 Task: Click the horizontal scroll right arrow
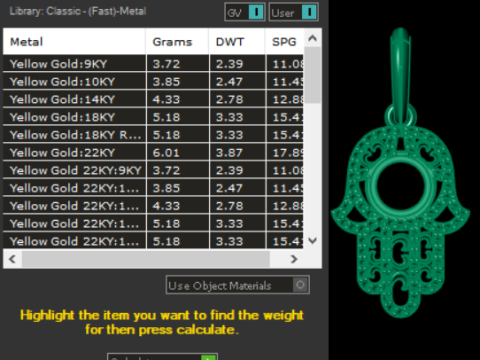coord(294,259)
